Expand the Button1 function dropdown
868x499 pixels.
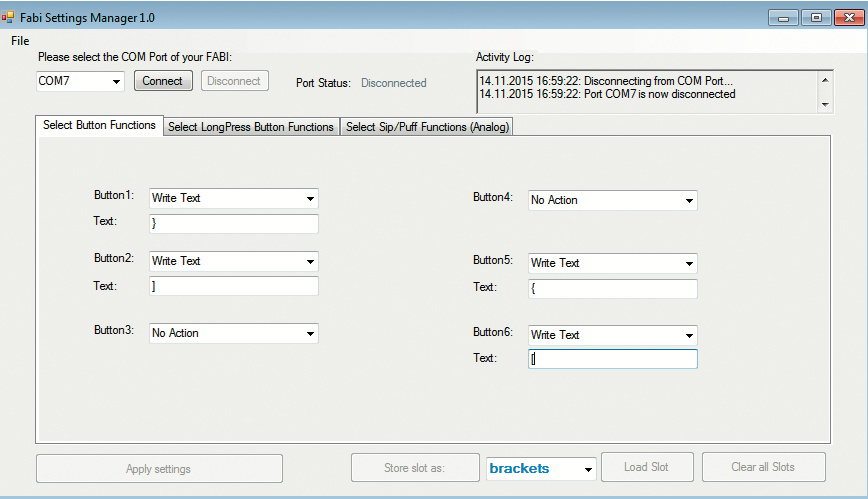coord(234,198)
